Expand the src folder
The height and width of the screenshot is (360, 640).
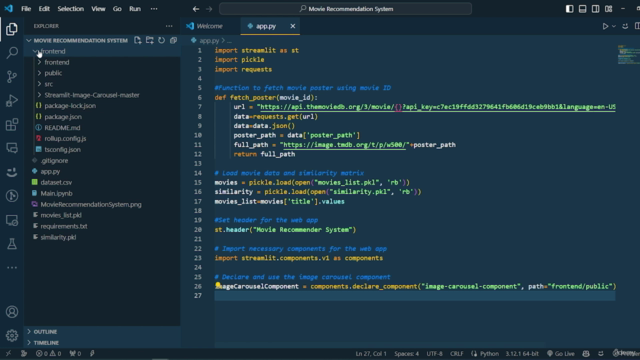point(49,84)
